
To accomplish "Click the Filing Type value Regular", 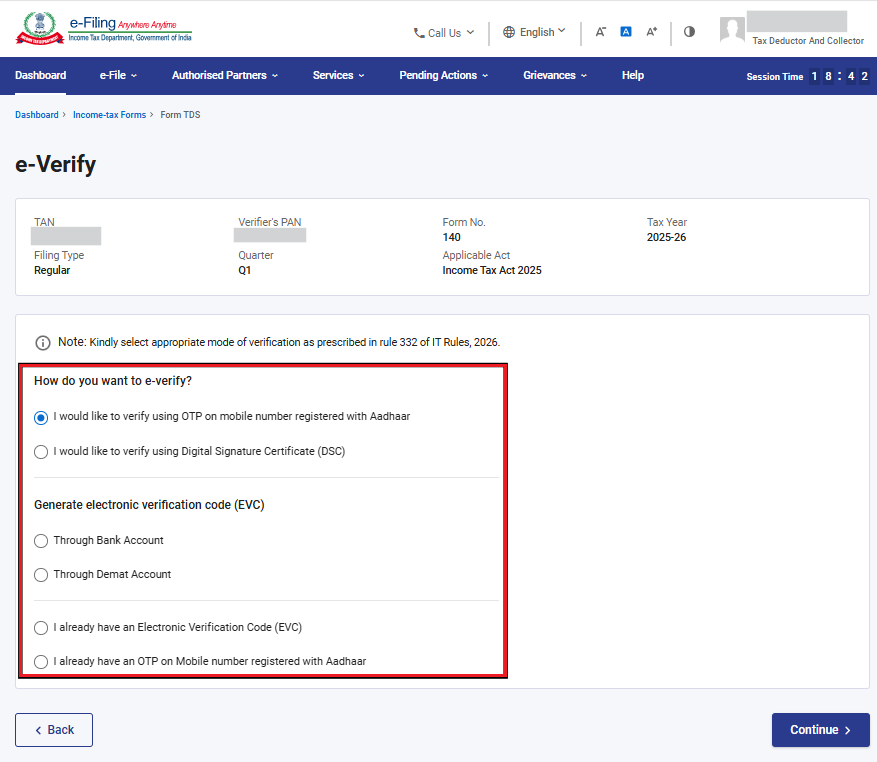I will click(x=52, y=270).
